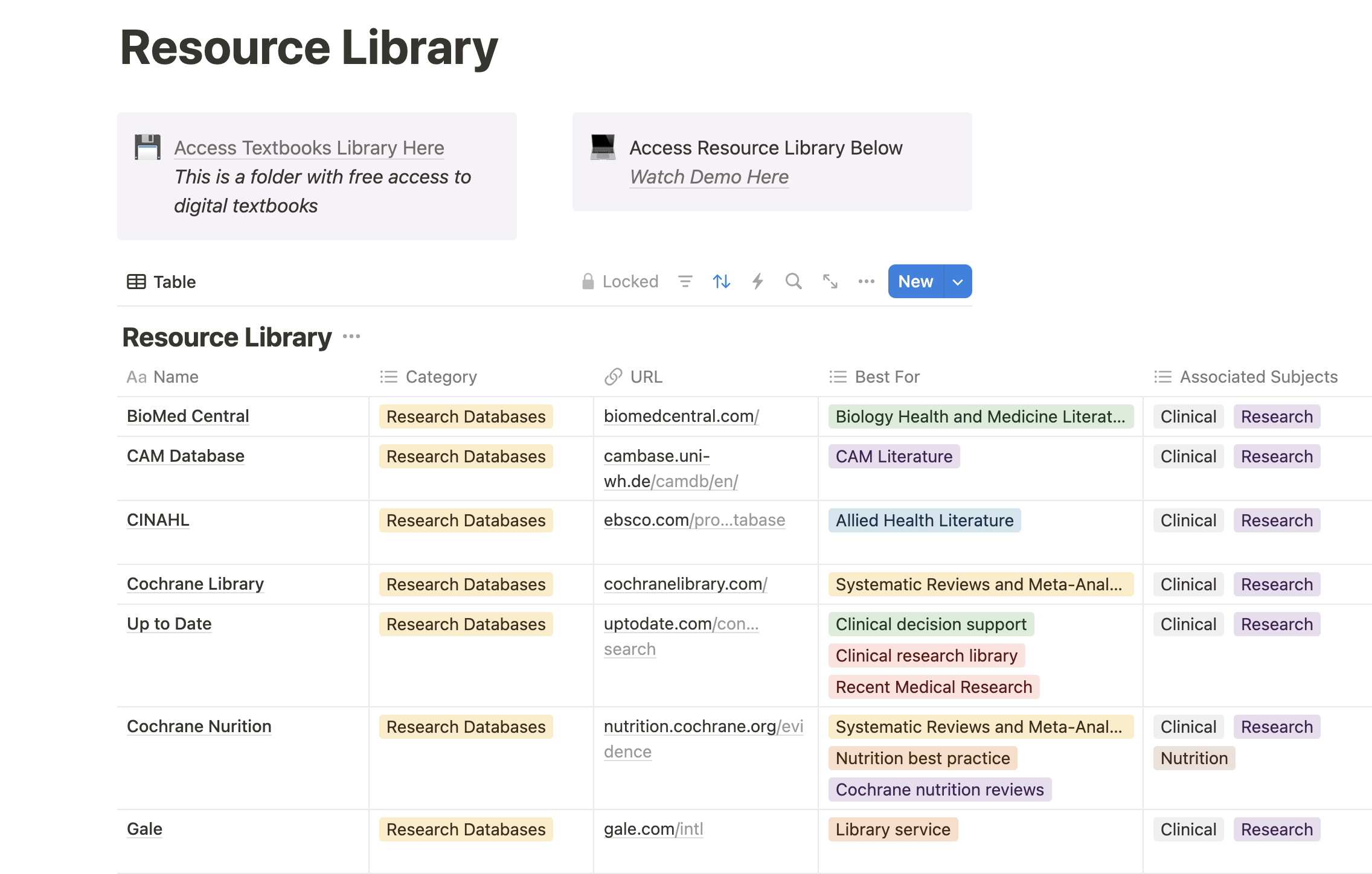This screenshot has height=874, width=1372.
Task: Open table as full page icon
Action: tap(830, 281)
